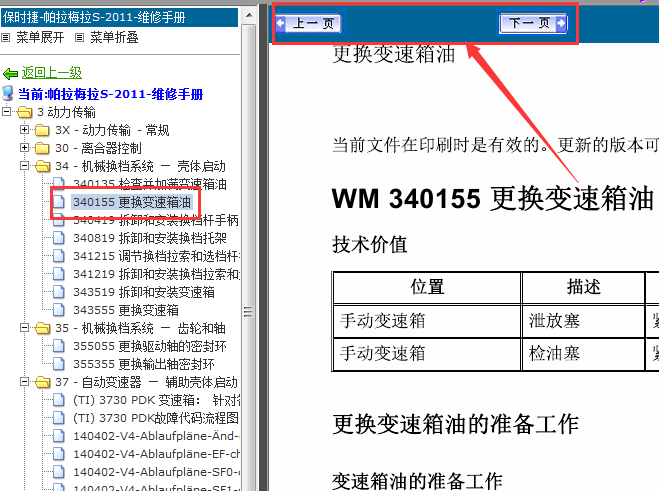This screenshot has height=491, width=659.
Task: Click page icon of (TI) 3730 PDK 变速箱
Action: tap(59, 400)
